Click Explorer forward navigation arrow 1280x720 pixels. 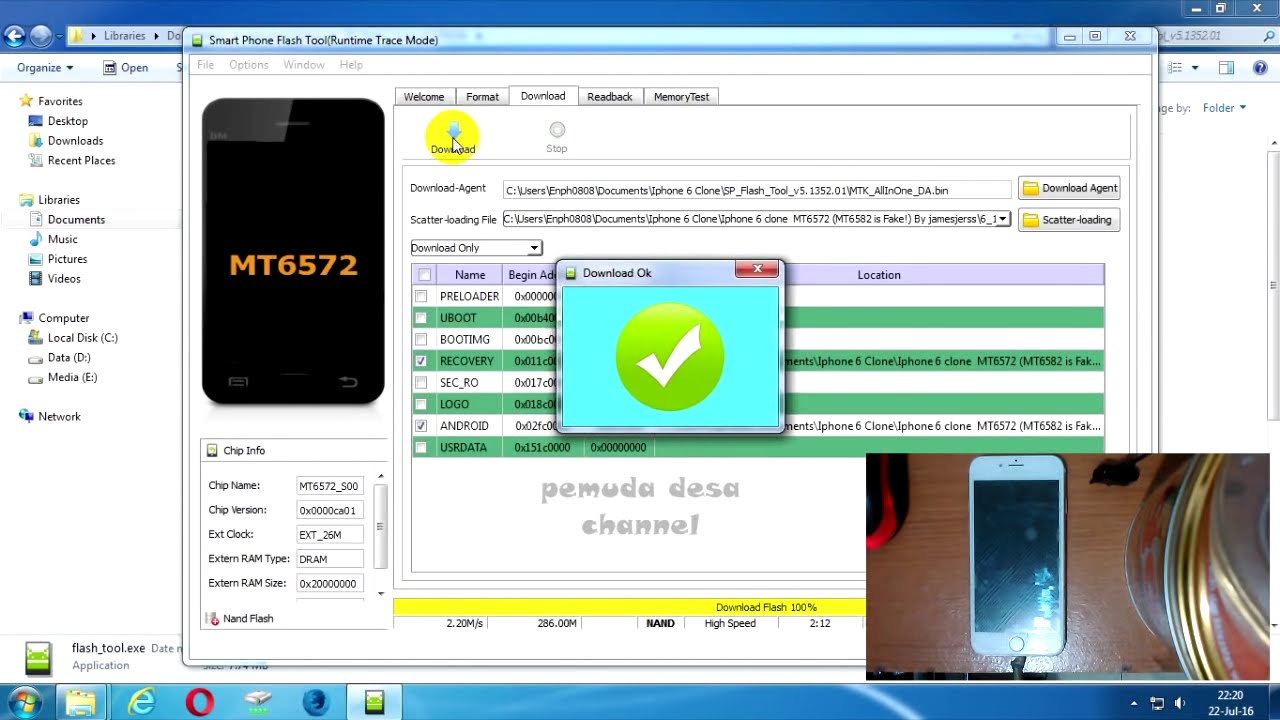[x=41, y=37]
